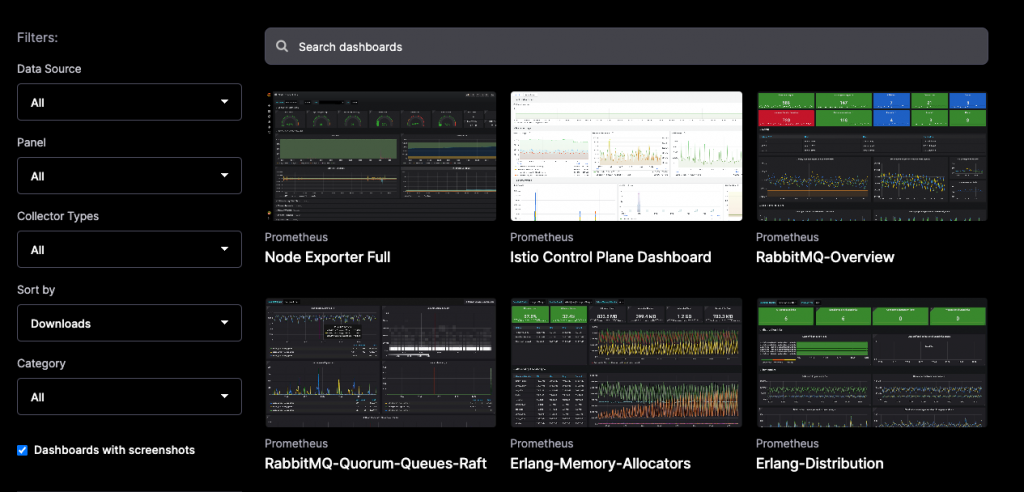Click the Istio Control Plane Dashboard title

611,257
